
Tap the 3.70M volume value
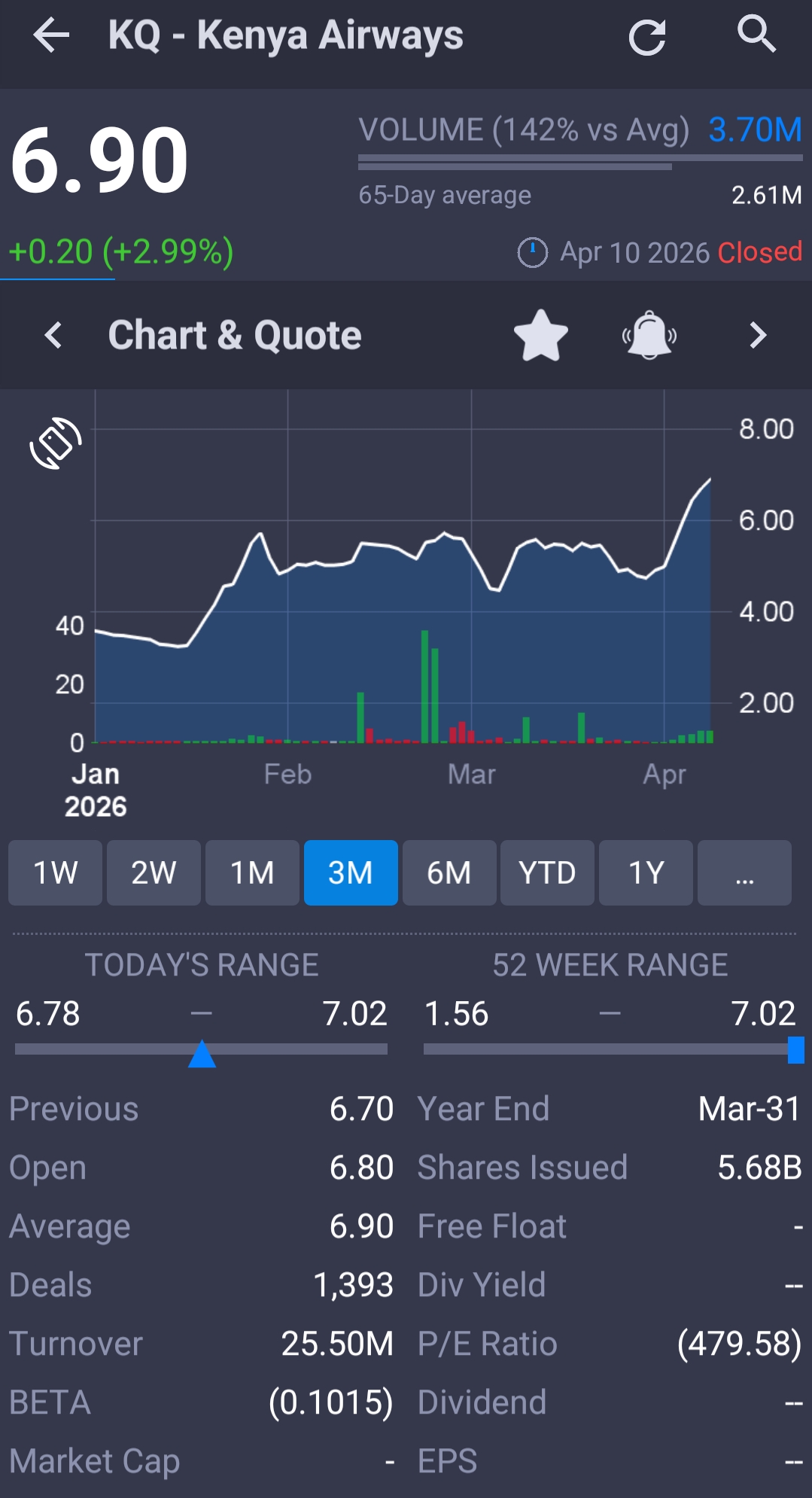[x=755, y=129]
